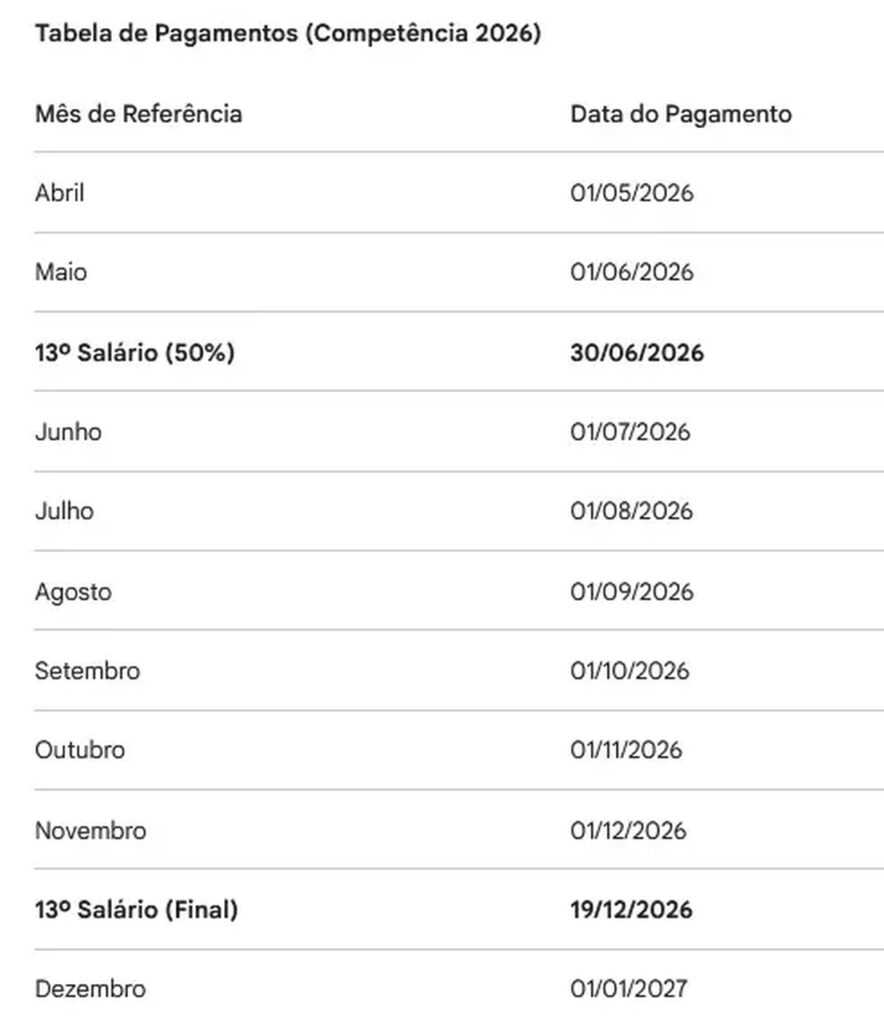Screen dimensions: 884x1024
Task: Click the date 01/08/2026
Action: (x=631, y=511)
